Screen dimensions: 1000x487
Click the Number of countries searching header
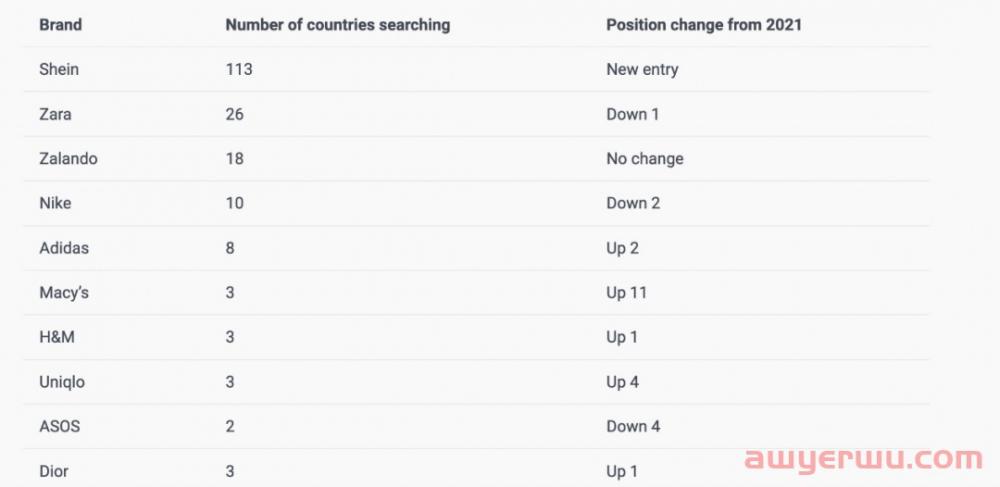(x=337, y=25)
